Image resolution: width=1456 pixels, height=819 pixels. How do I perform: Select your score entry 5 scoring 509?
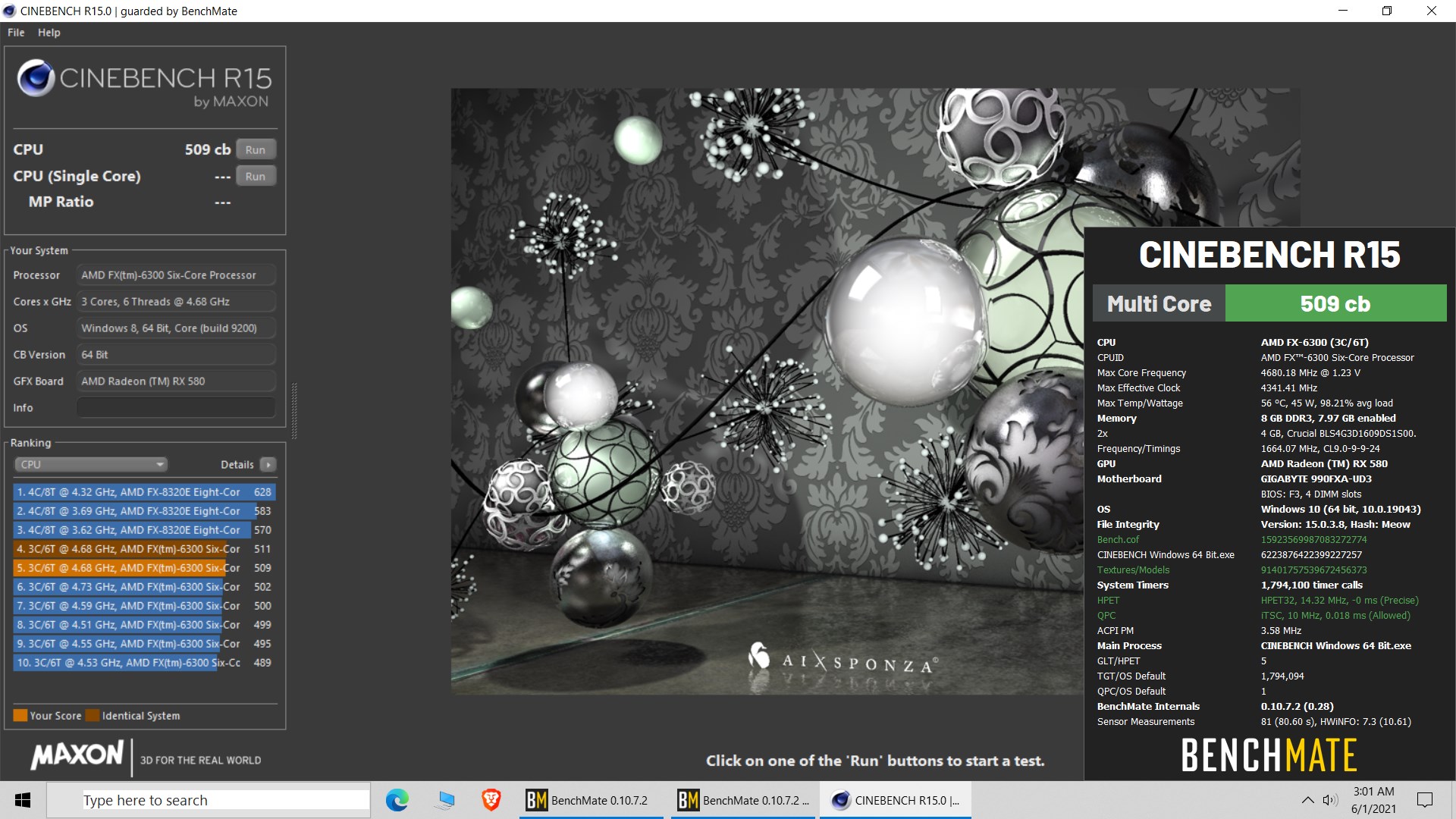coord(144,568)
